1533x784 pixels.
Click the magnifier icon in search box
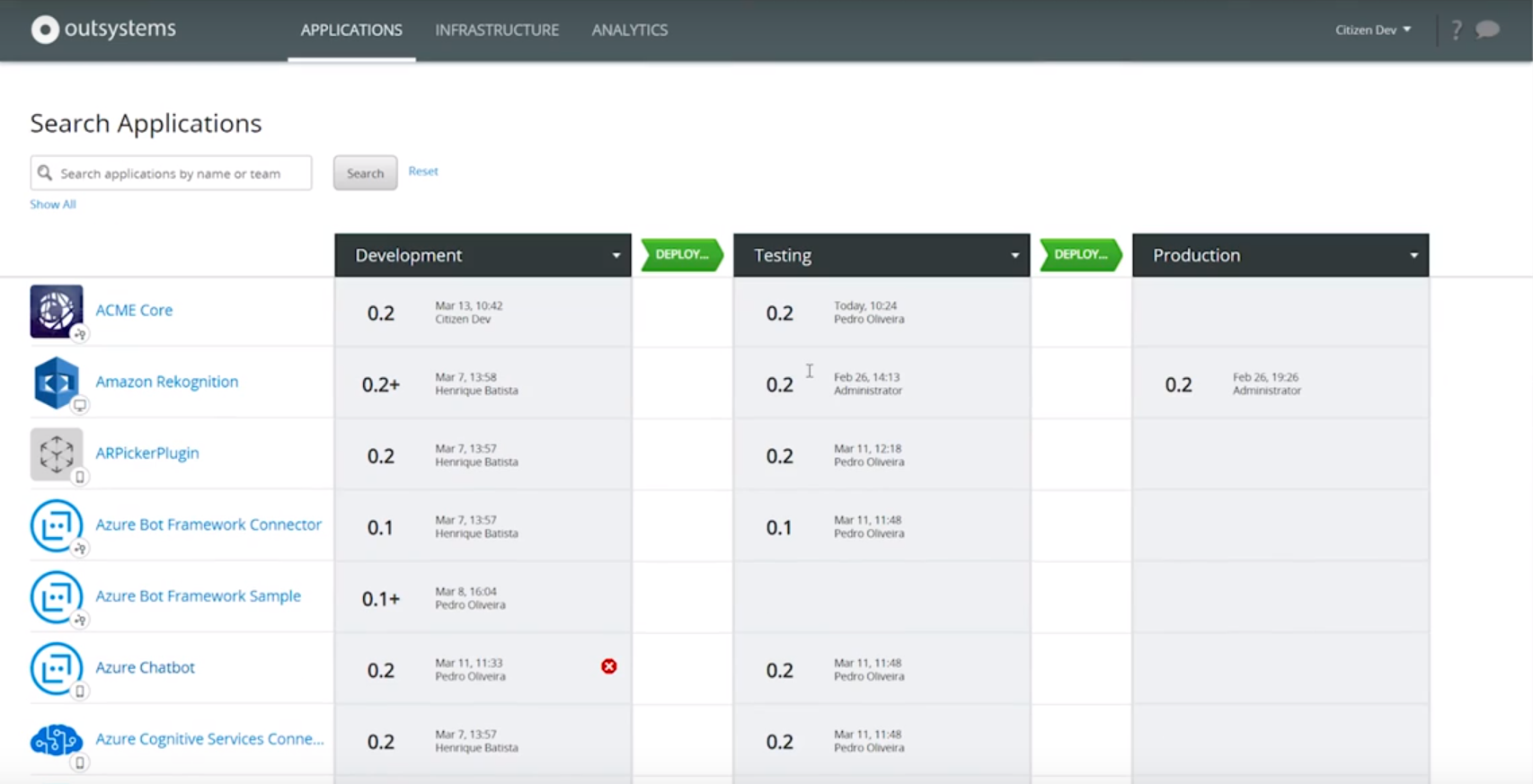coord(45,172)
